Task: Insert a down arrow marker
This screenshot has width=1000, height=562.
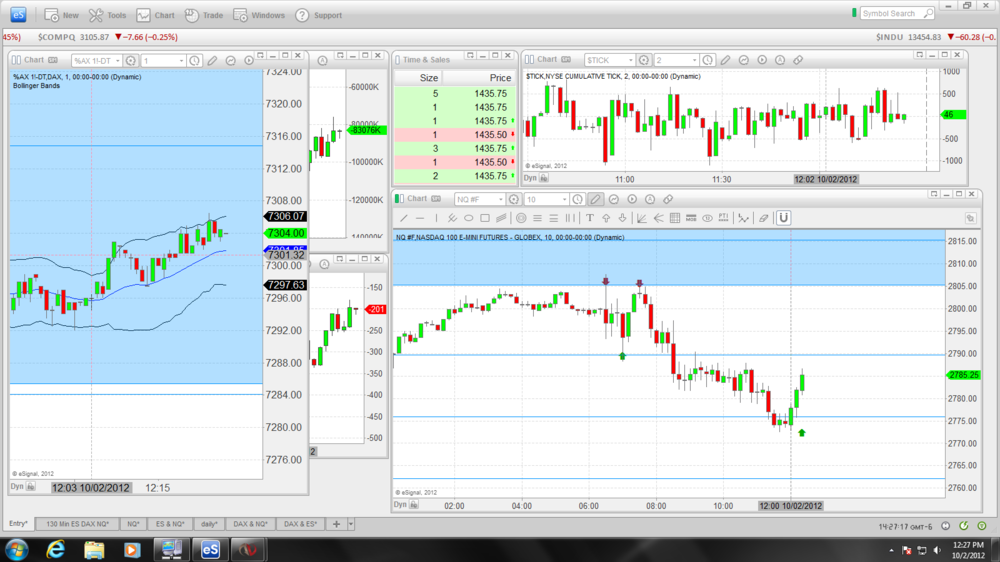Action: tap(622, 218)
